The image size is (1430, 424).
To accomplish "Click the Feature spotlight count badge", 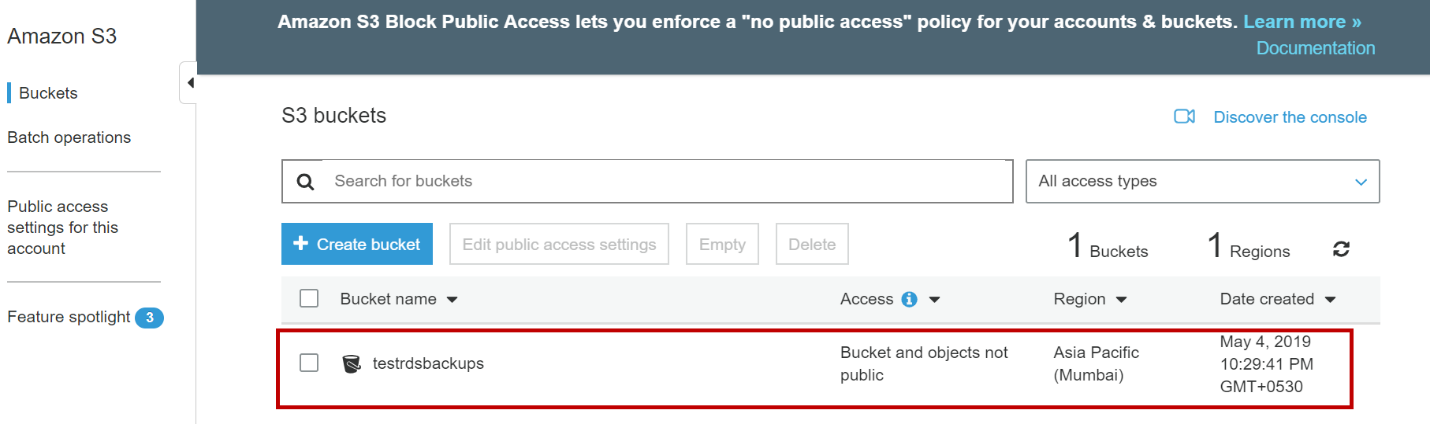I will (149, 318).
